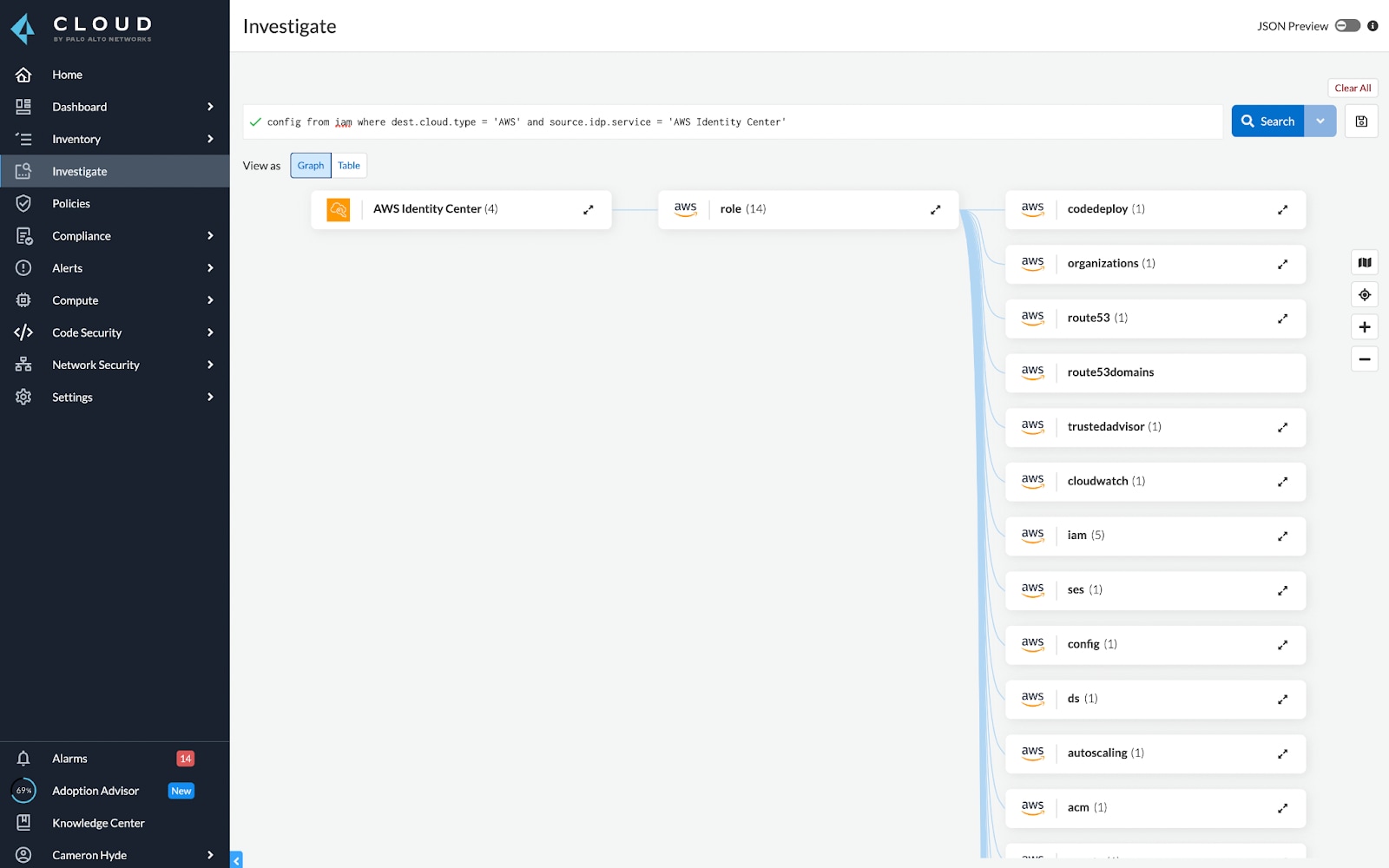This screenshot has width=1389, height=868.
Task: Click the Home label in the sidebar
Action: coord(68,75)
